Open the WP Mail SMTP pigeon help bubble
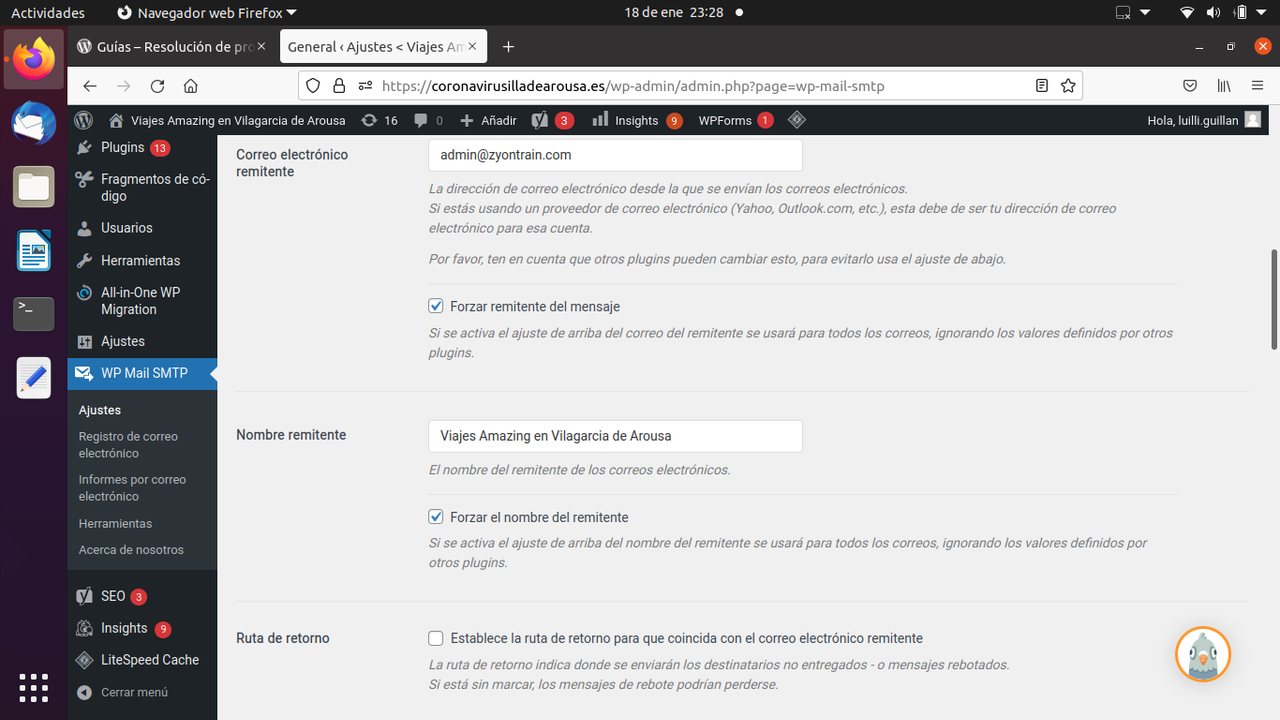This screenshot has height=720, width=1280. pos(1202,655)
